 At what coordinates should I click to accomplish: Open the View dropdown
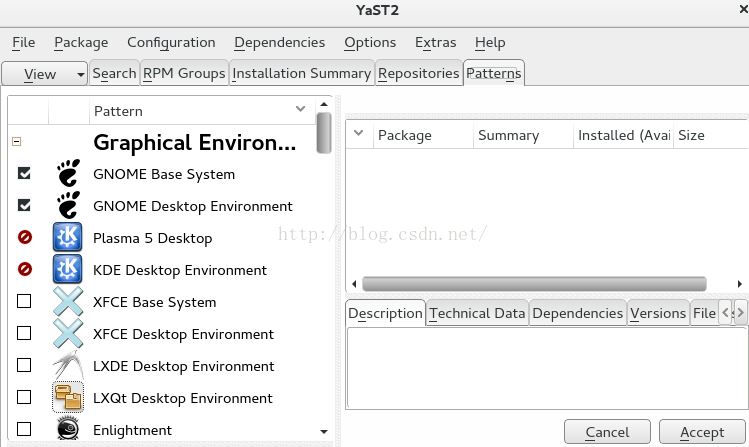[44, 74]
